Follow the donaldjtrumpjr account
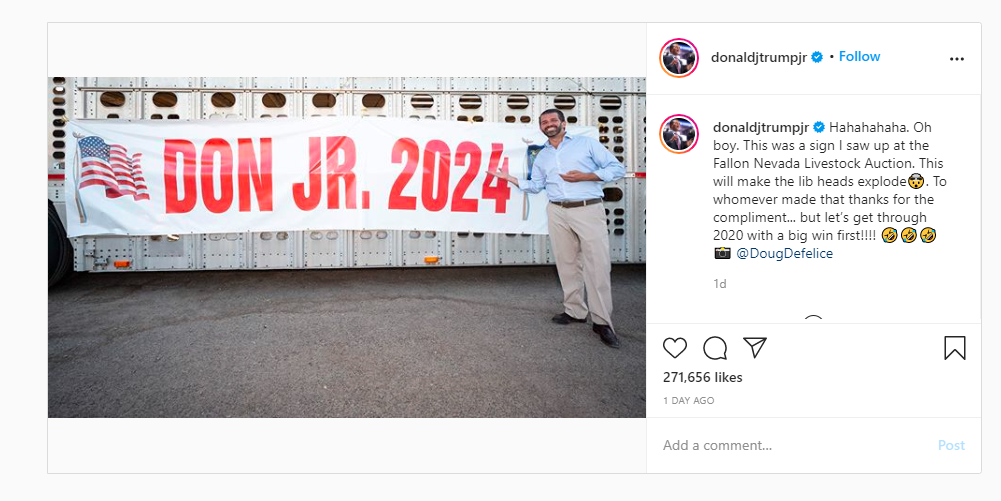The width and height of the screenshot is (1001, 501). 859,57
